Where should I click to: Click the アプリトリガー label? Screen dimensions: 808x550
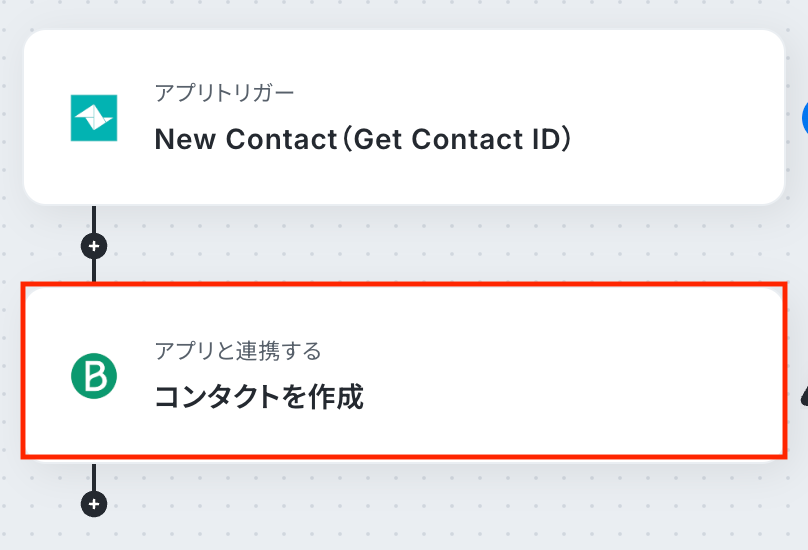[x=224, y=93]
